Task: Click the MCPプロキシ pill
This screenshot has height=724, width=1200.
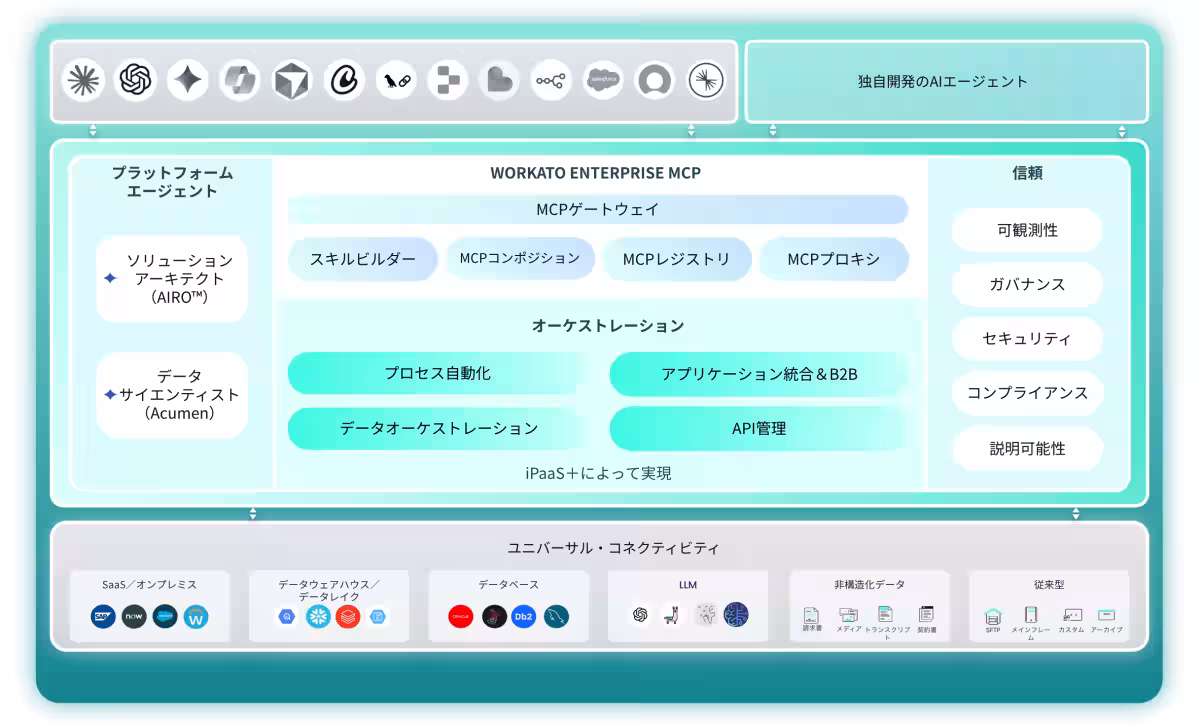Action: 834,259
